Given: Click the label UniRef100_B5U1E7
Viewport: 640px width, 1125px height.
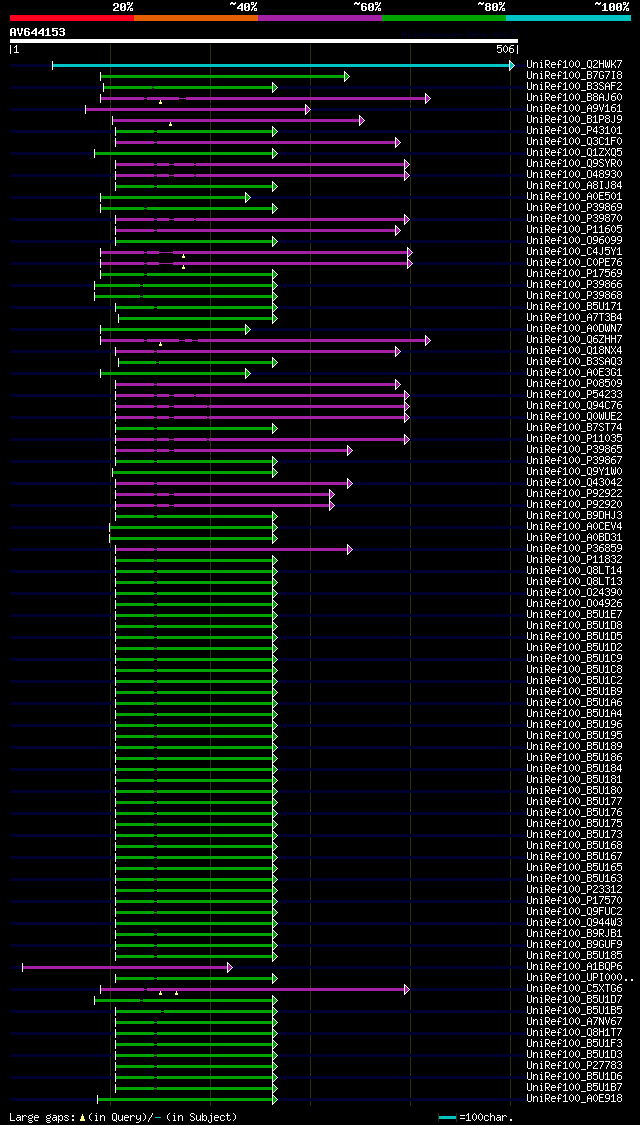Looking at the screenshot, I should click(x=574, y=615).
